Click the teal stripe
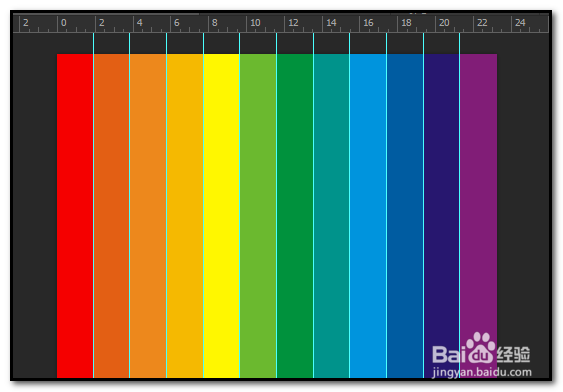The width and height of the screenshot is (563, 392). coord(331,216)
